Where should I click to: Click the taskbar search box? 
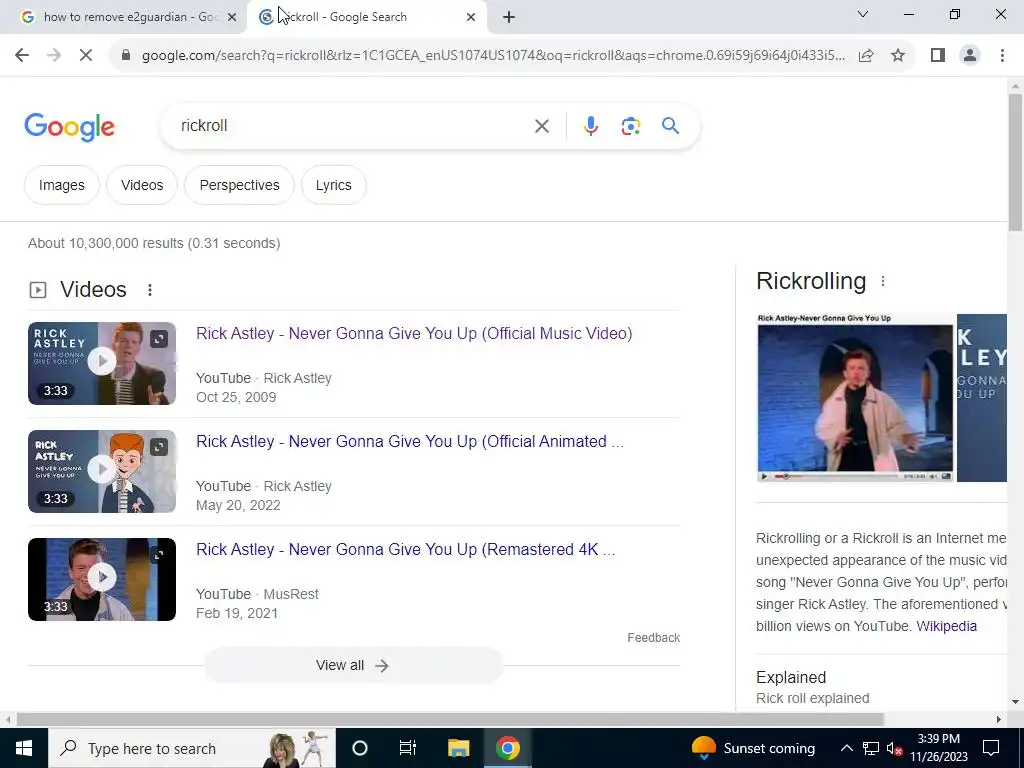click(191, 748)
